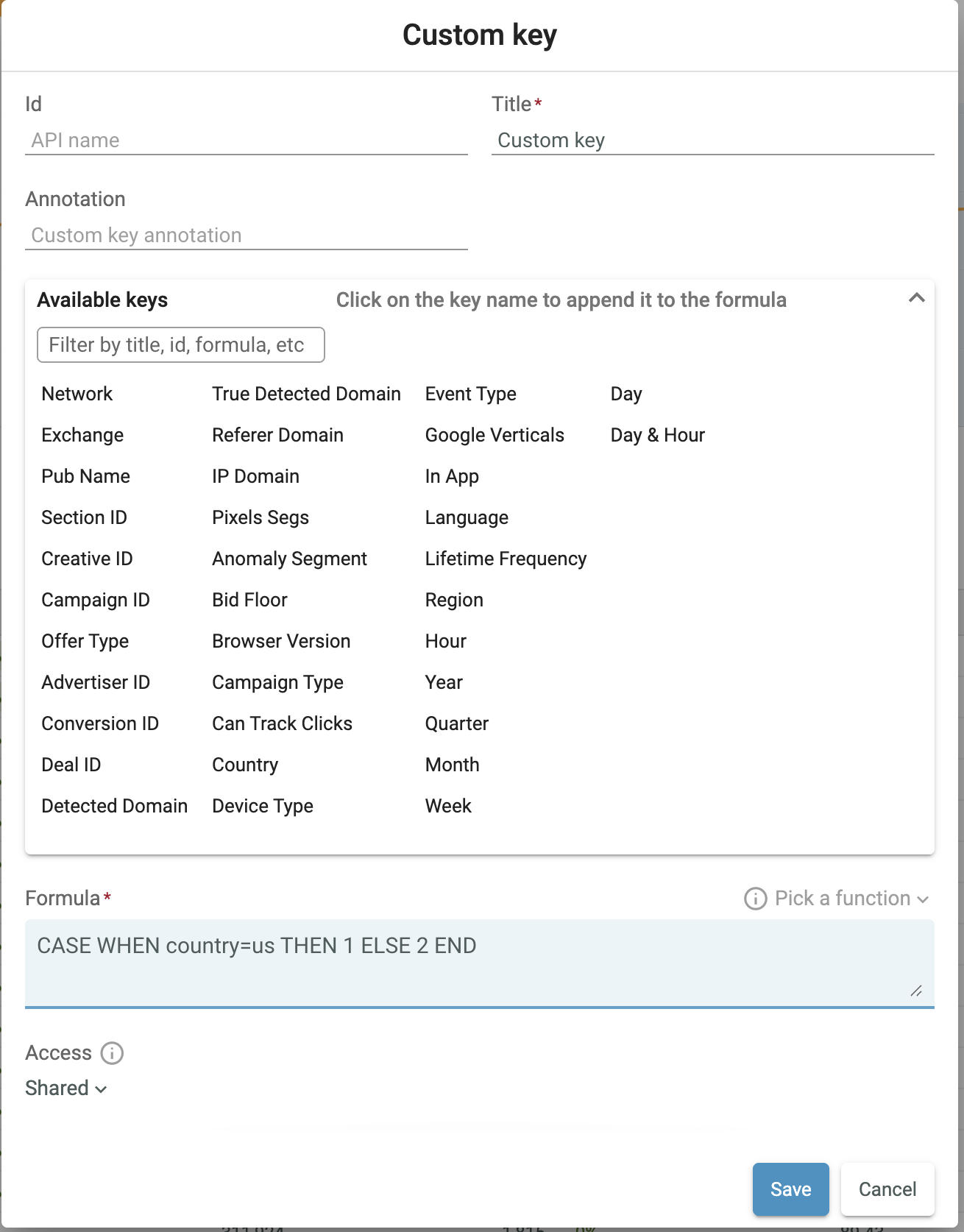Add Lifetime Frequency key to formula
Screen dimensions: 964x1232
506,559
